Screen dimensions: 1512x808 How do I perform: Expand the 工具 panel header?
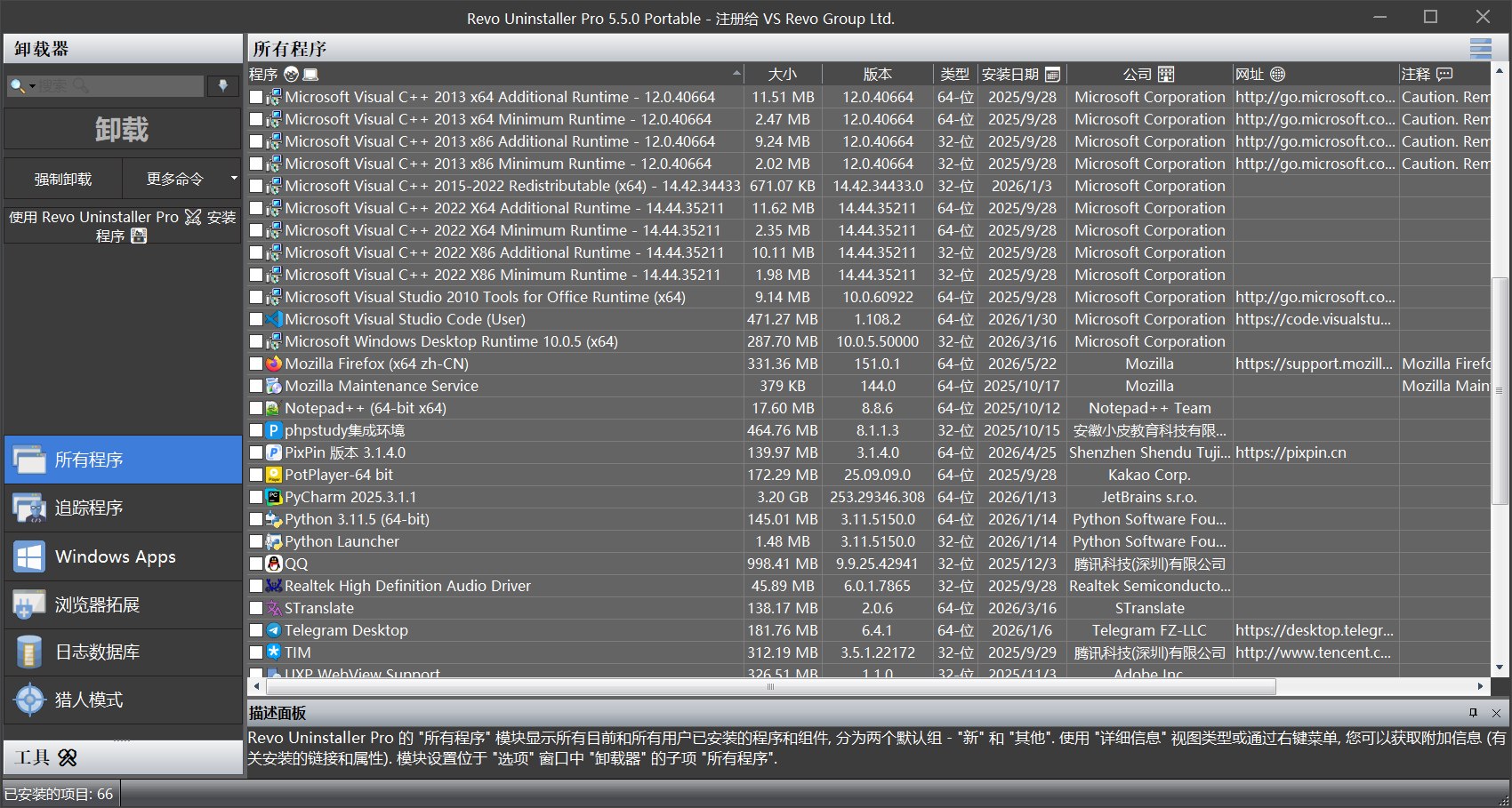[123, 757]
